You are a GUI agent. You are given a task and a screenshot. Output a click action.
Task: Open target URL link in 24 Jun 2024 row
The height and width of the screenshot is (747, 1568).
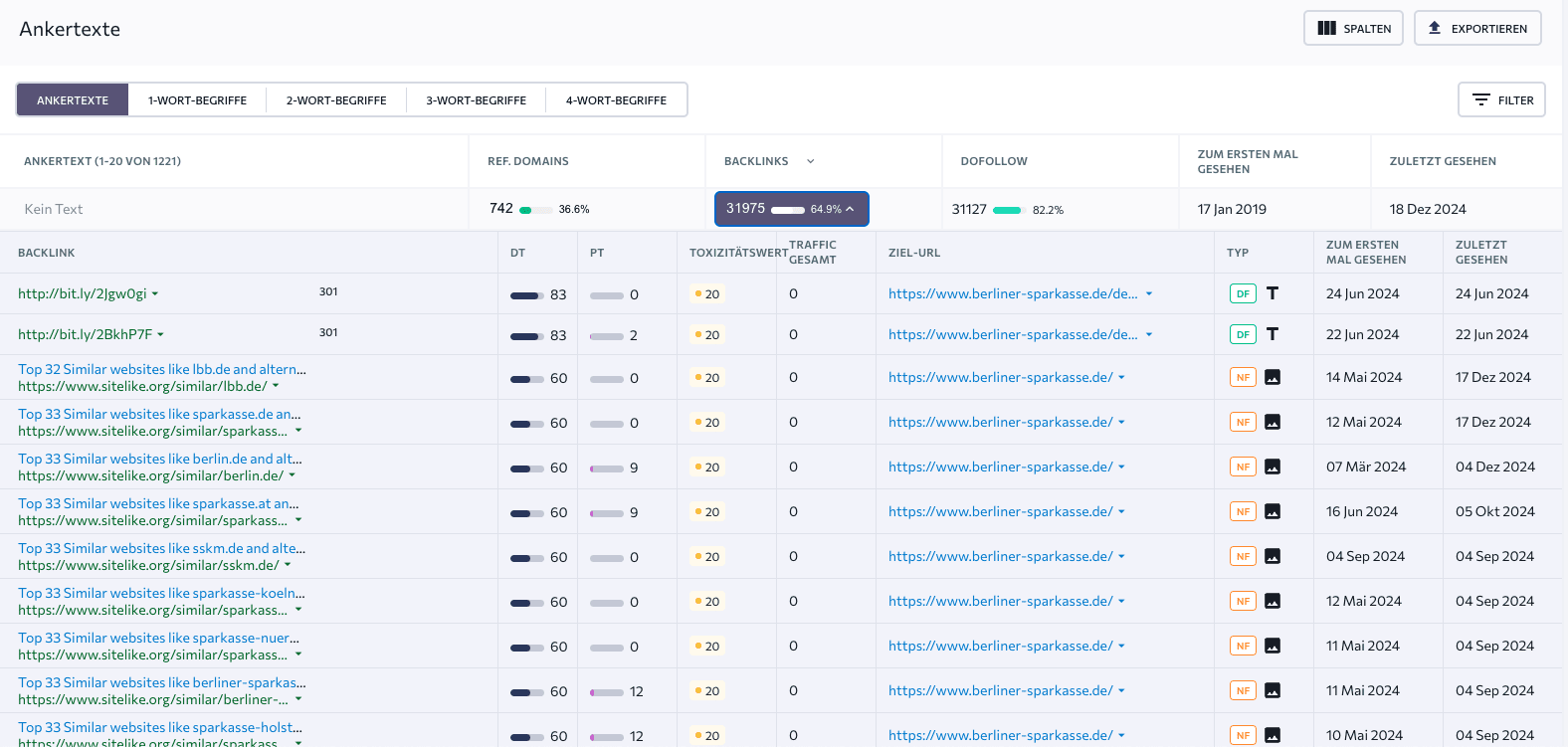click(1013, 293)
